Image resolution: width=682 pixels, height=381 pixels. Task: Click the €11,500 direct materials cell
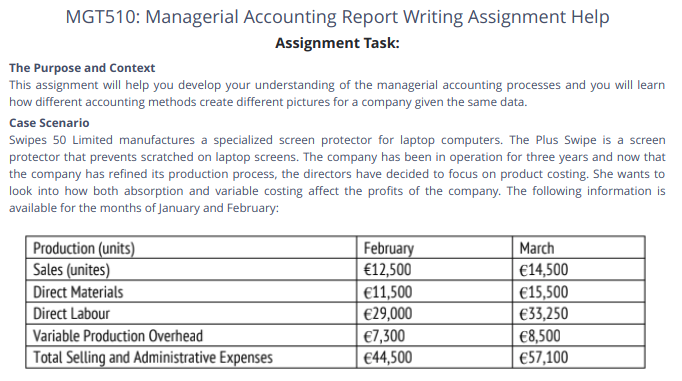(388, 292)
